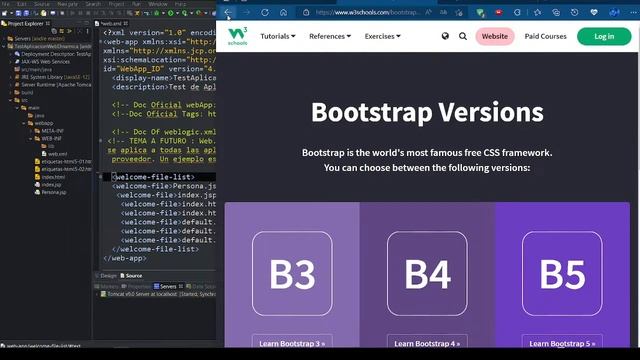Image resolution: width=640 pixels, height=360 pixels.
Task: Open Eclipse Search menu
Action: pyautogui.click(x=93, y=4)
